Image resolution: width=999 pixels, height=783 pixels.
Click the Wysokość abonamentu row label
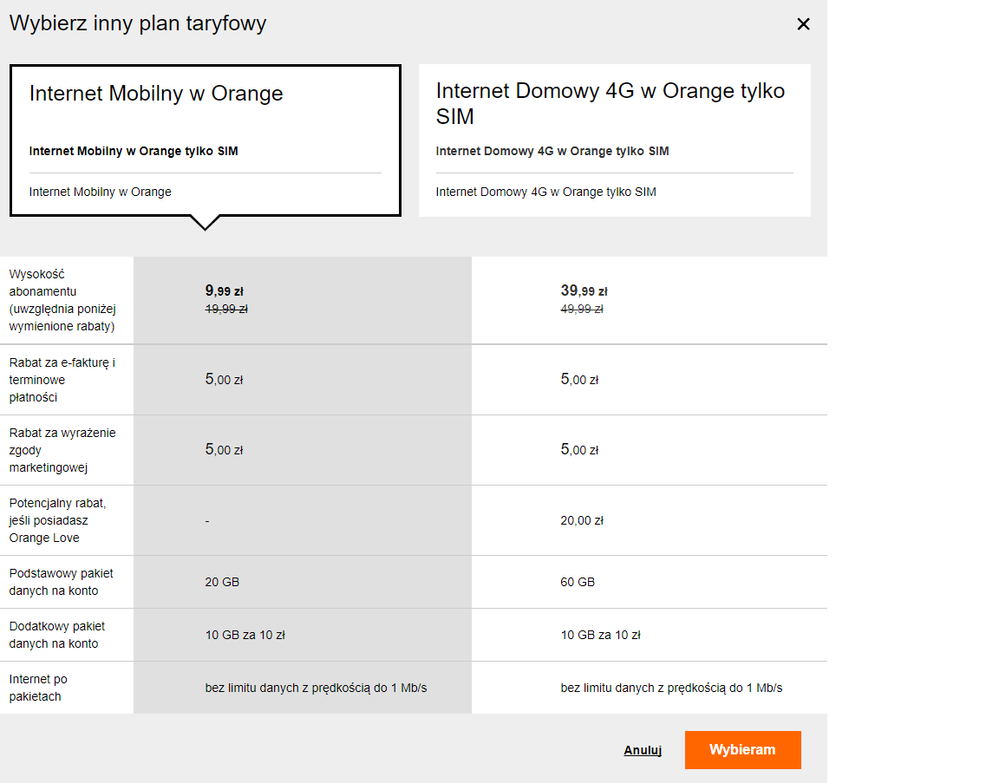click(x=62, y=300)
